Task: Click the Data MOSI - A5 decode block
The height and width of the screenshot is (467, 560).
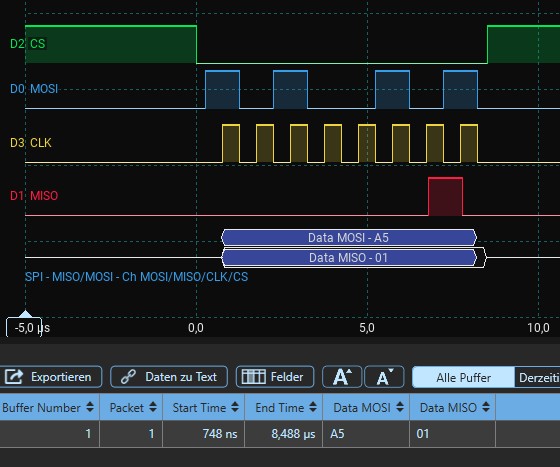Action: click(349, 237)
